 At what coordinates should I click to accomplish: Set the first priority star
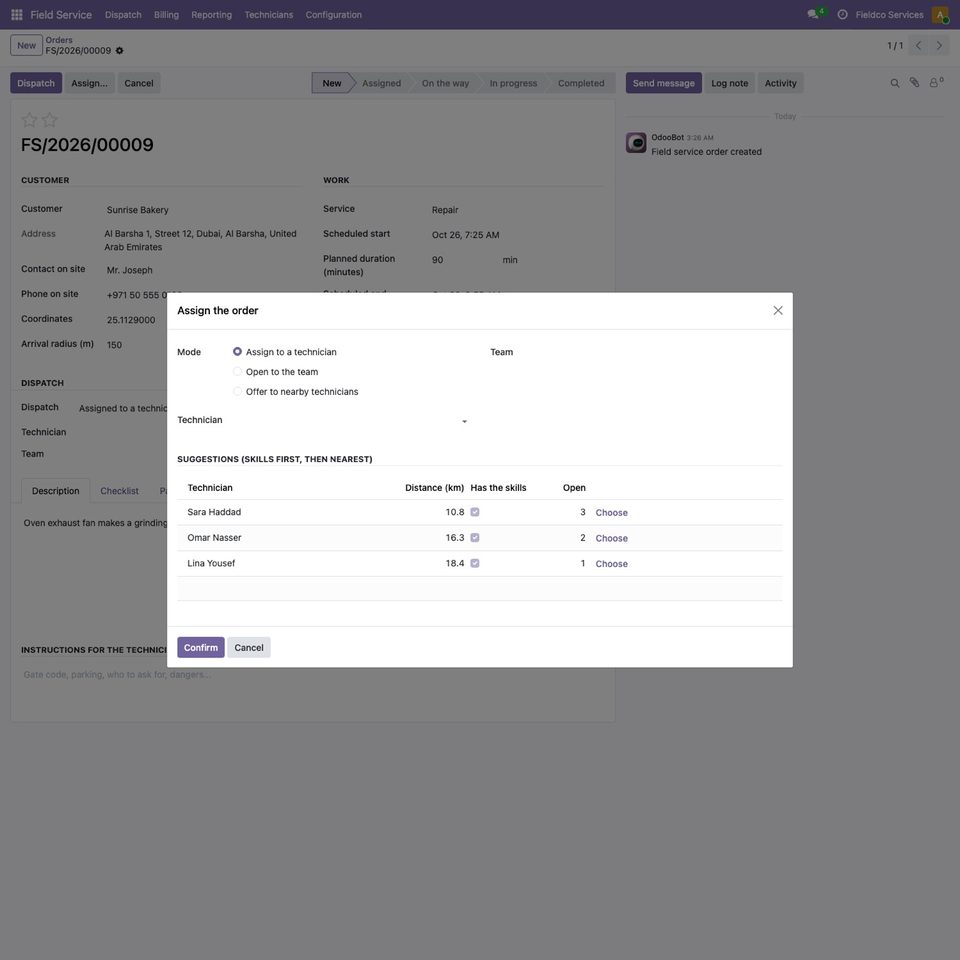(x=29, y=119)
